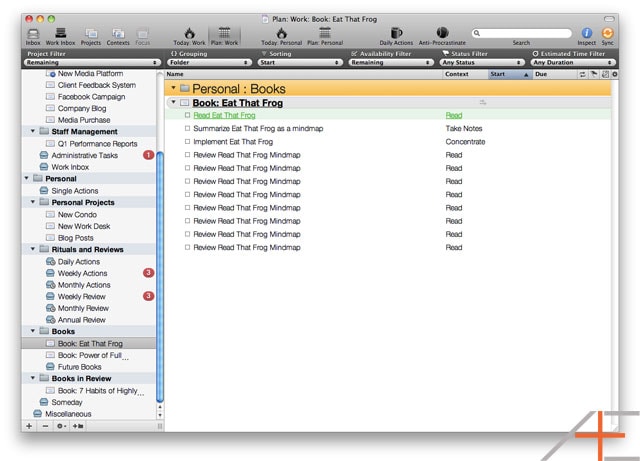640x461 pixels.
Task: Click the Future Books list icon
Action: point(50,367)
